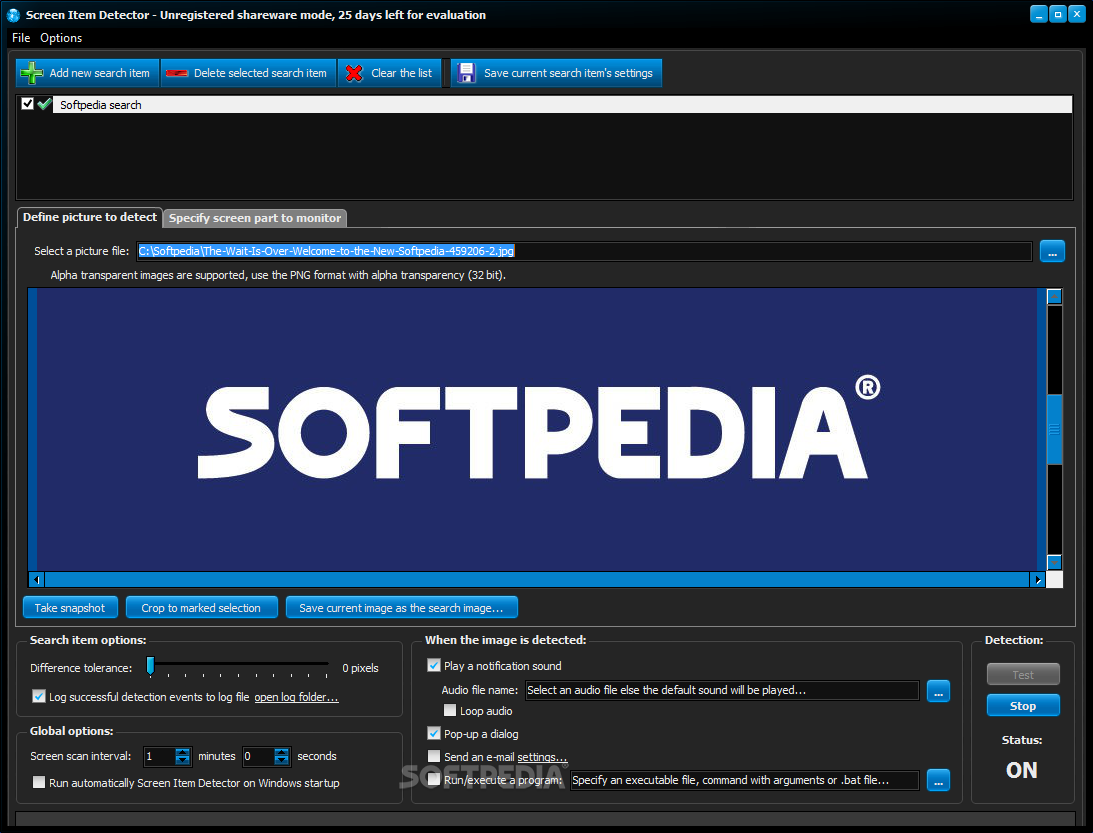This screenshot has width=1093, height=833.
Task: Uncheck the Softpedia search item checkbox
Action: [x=27, y=104]
